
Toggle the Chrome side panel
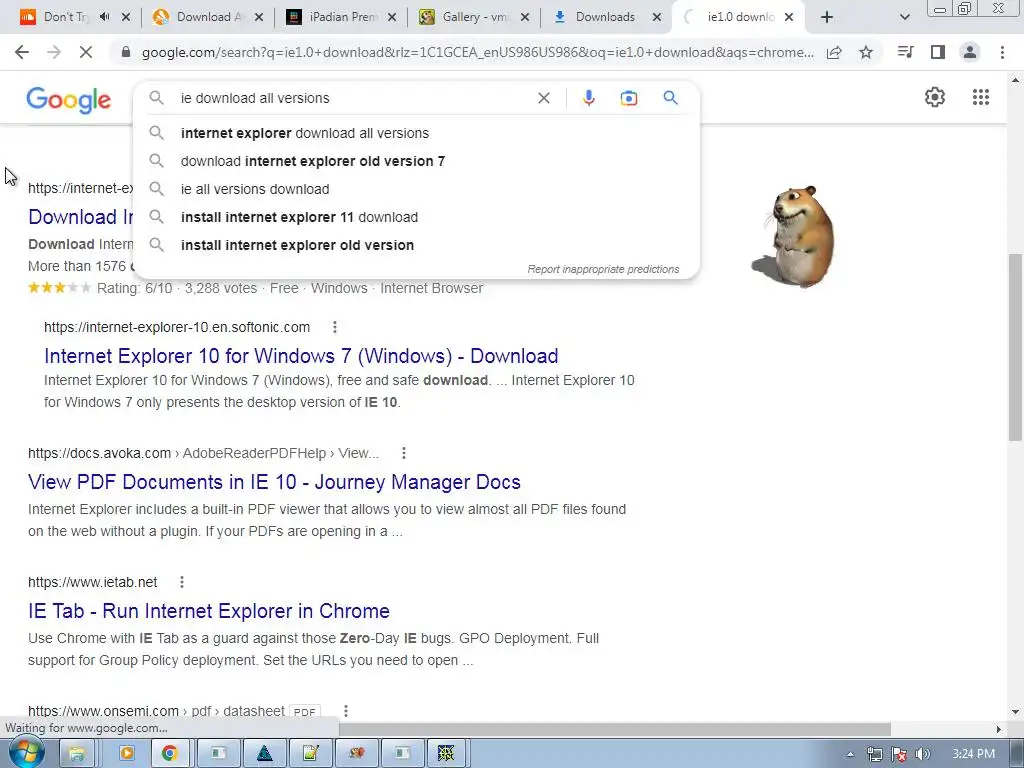pos(938,52)
